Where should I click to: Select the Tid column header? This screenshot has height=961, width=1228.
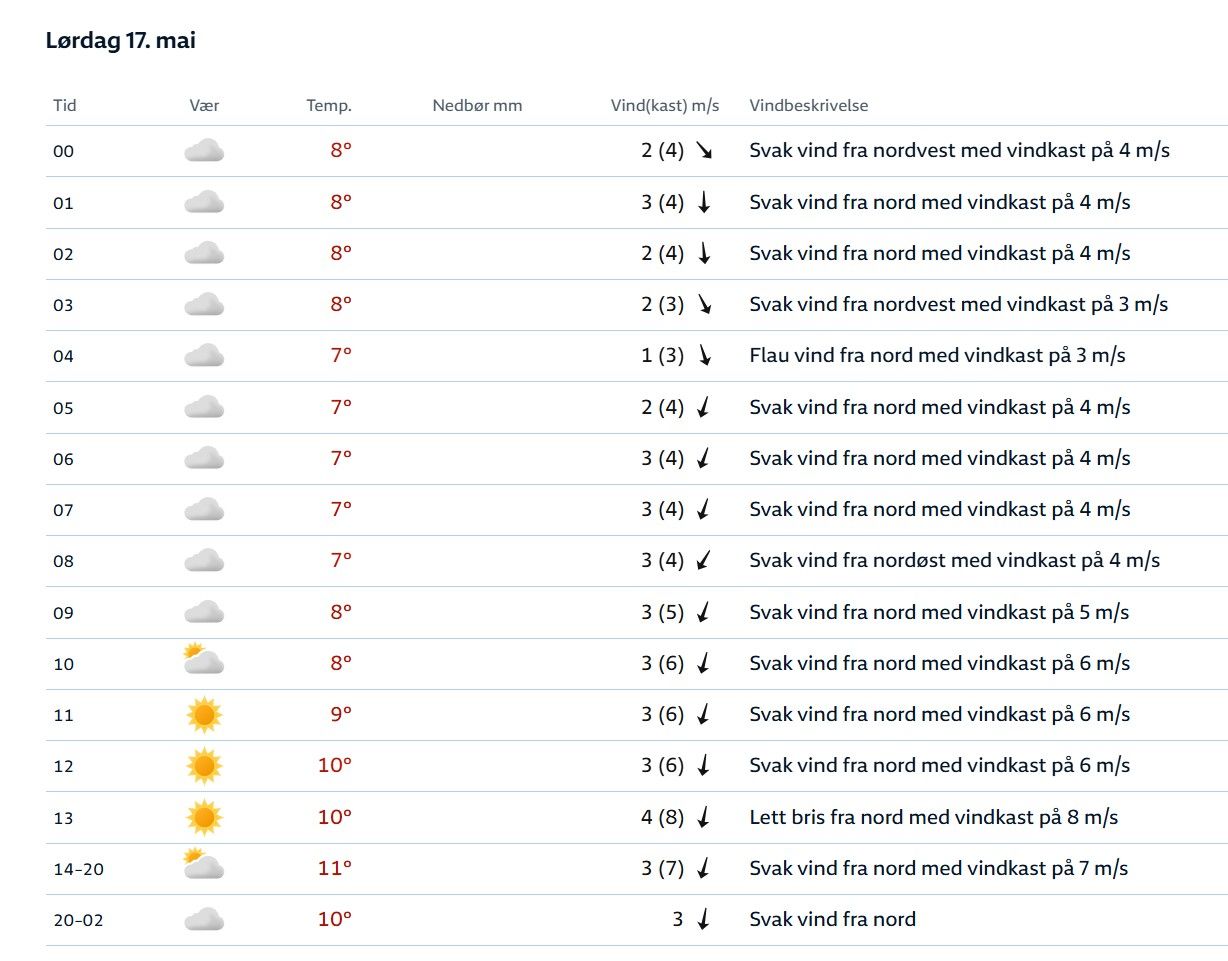[64, 105]
